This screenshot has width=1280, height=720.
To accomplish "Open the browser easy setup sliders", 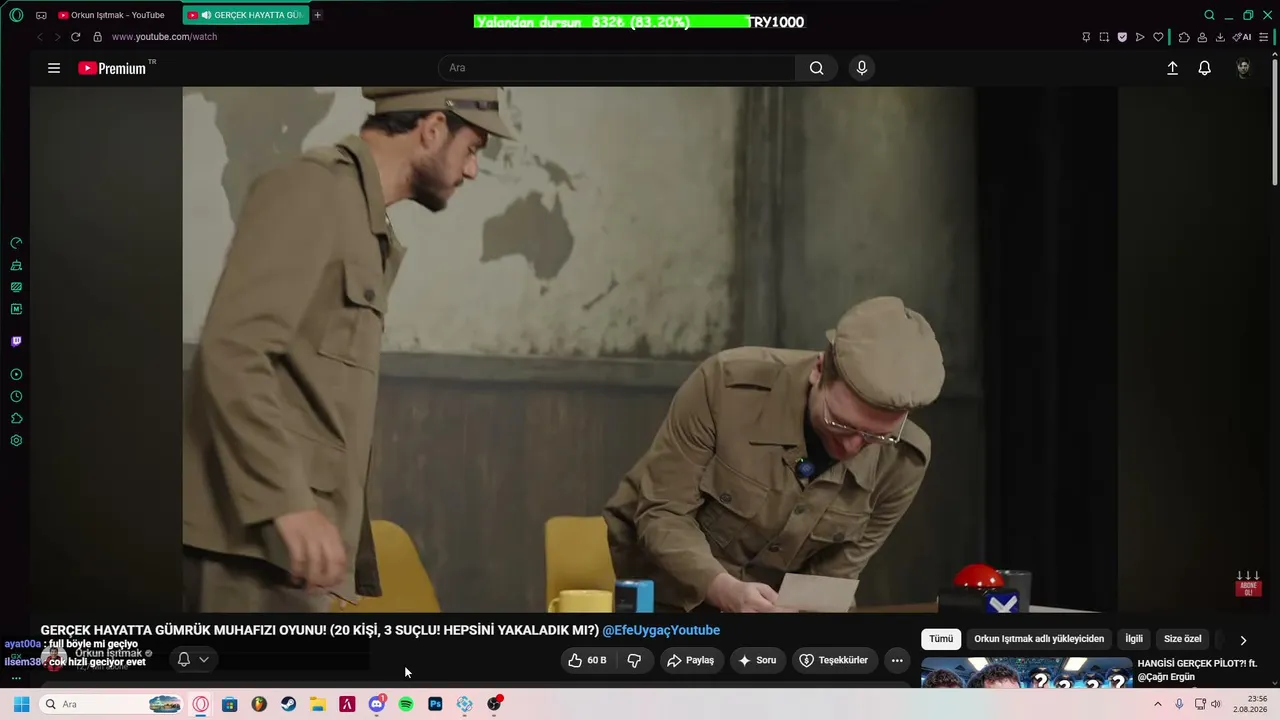I will (1265, 37).
